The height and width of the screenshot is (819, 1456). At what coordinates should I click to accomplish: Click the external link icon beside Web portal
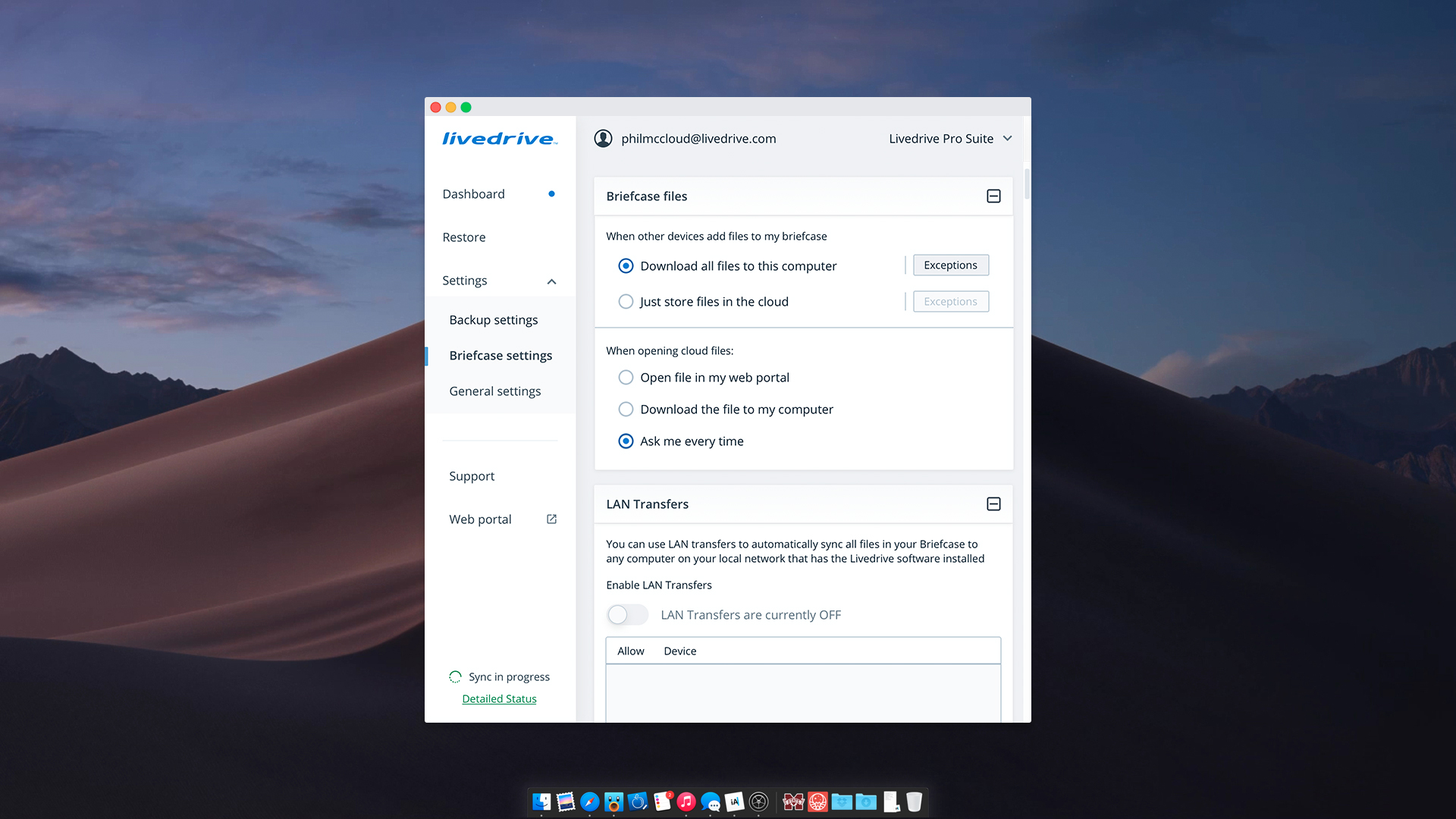pyautogui.click(x=551, y=519)
